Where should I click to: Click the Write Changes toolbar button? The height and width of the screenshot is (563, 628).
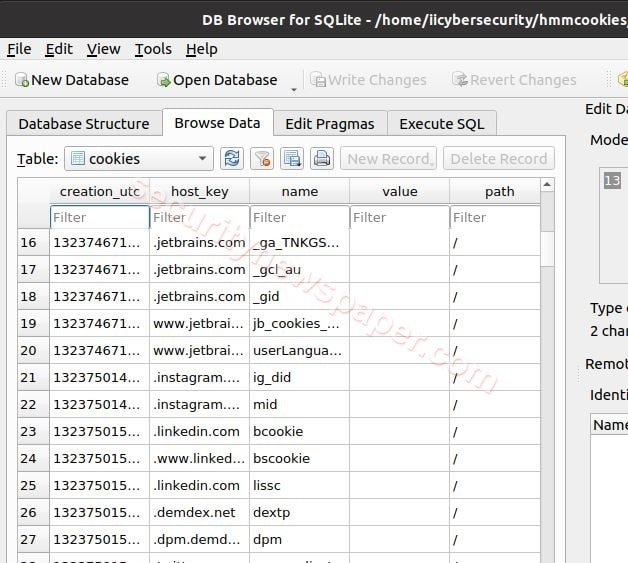tap(368, 80)
